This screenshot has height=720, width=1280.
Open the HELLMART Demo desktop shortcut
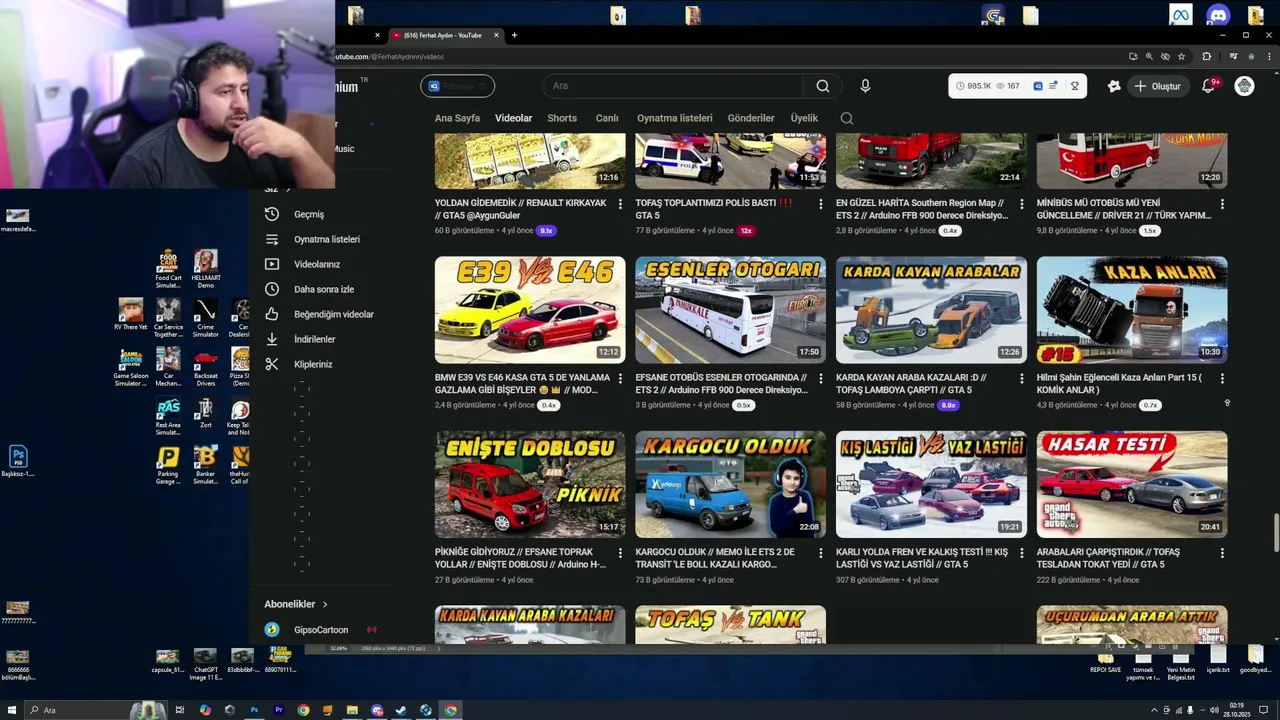[205, 267]
